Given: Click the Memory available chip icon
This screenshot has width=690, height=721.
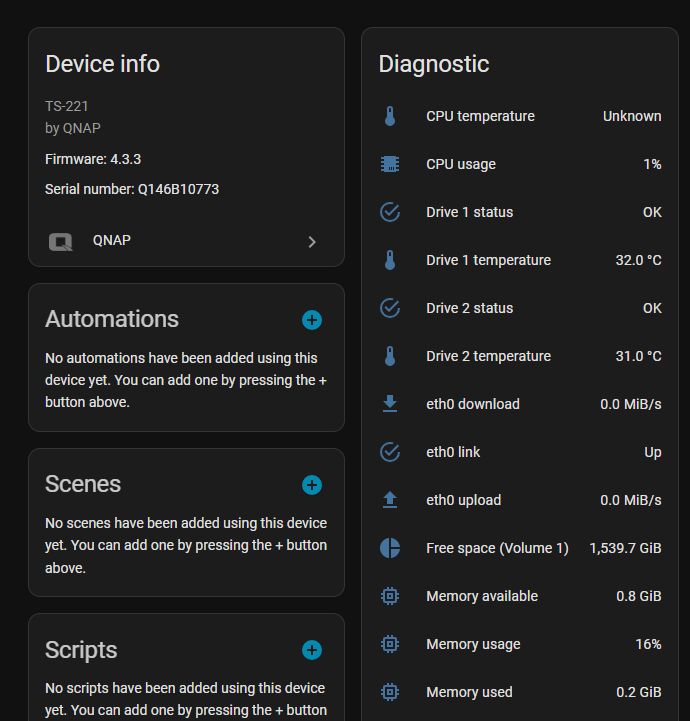Looking at the screenshot, I should pos(390,596).
